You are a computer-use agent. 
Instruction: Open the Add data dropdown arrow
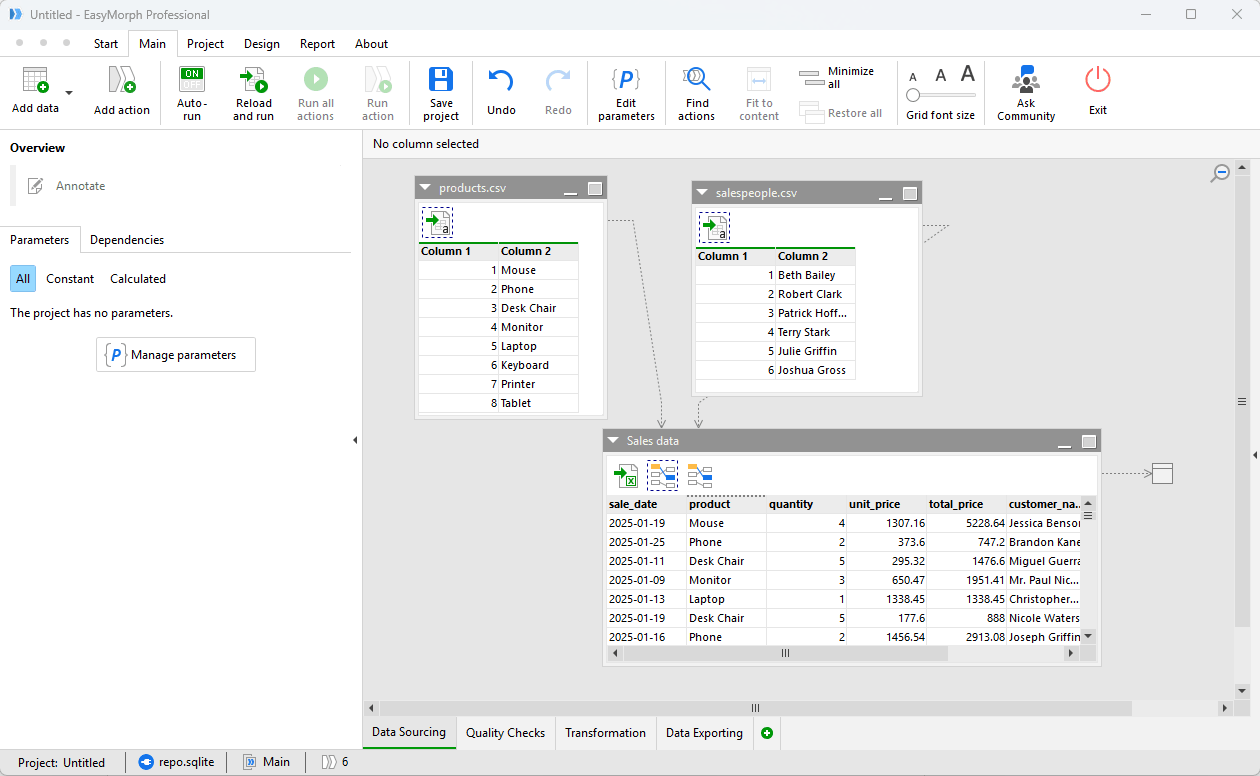[x=69, y=93]
